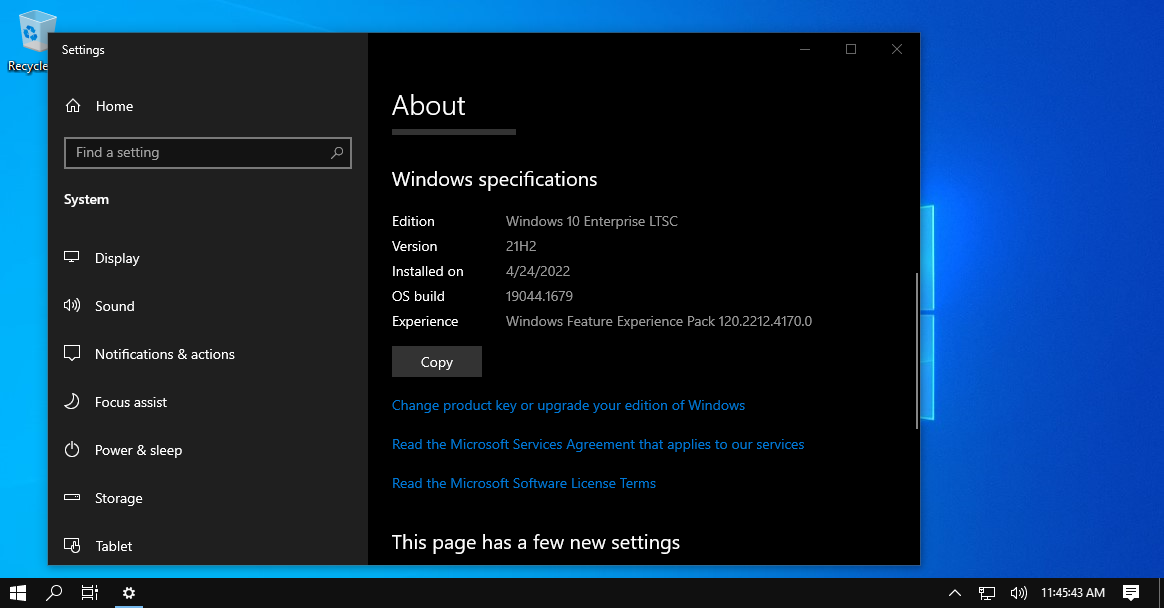The image size is (1164, 608).
Task: Select Notifications & actions
Action: [208, 354]
